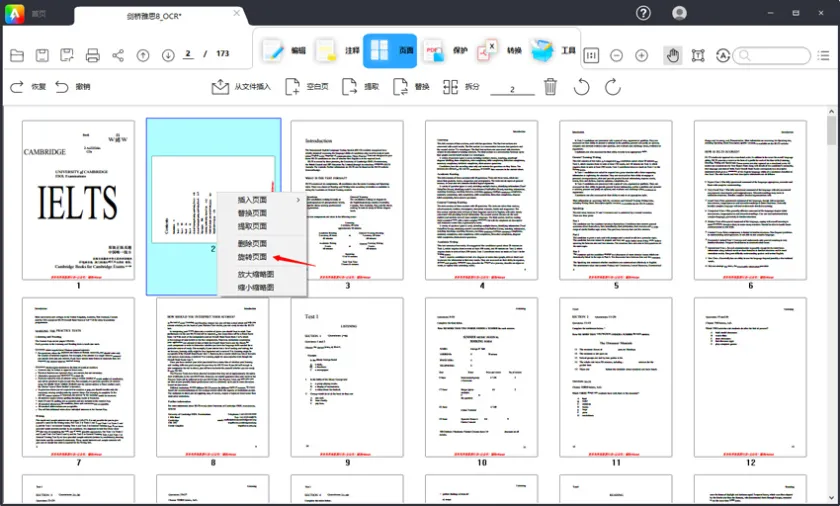Screen dimensions: 840x506
Task: Click the 从文件插入 button
Action: (241, 87)
